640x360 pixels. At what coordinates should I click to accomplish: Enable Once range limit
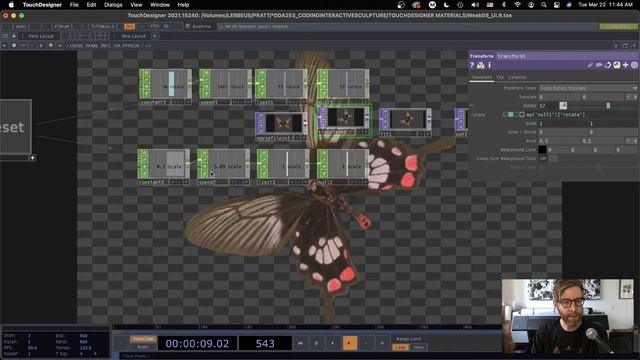(418, 347)
